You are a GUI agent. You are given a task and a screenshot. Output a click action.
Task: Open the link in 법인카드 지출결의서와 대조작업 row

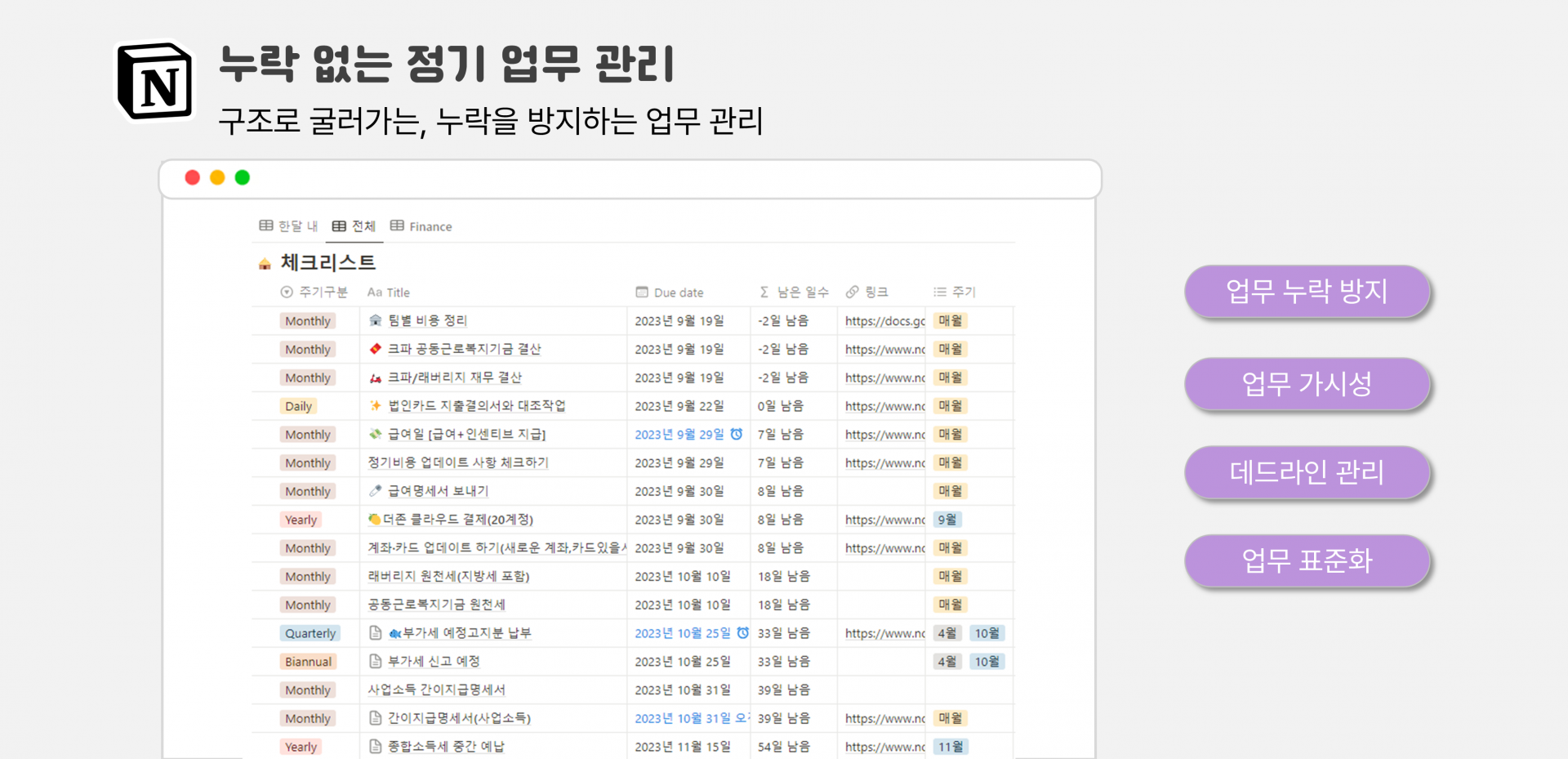tap(884, 406)
